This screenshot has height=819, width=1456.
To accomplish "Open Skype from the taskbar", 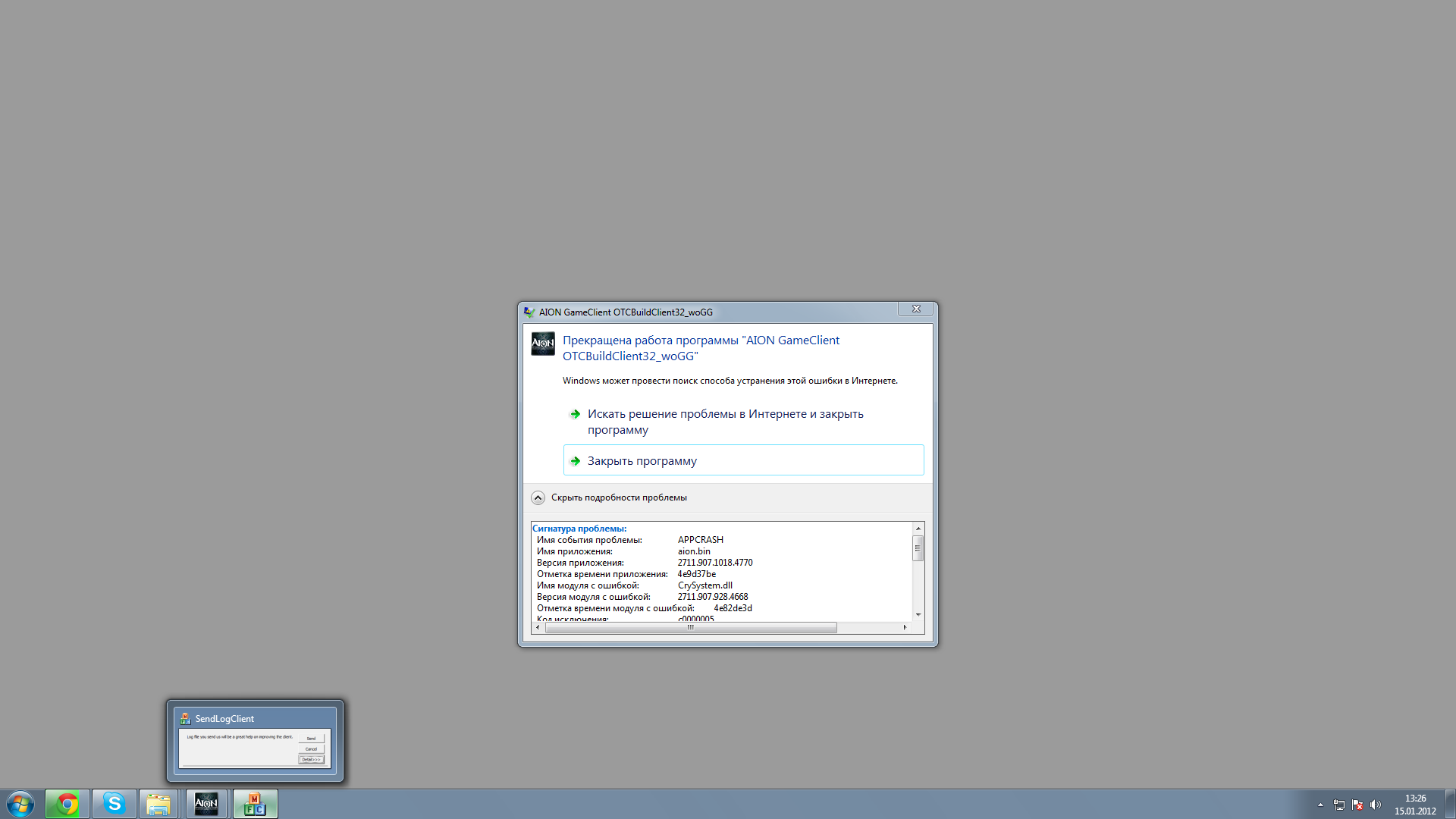I will pyautogui.click(x=115, y=804).
